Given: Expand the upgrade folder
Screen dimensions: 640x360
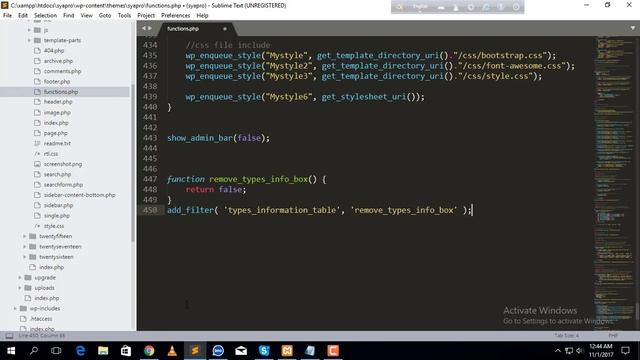Looking at the screenshot, I should [20, 277].
